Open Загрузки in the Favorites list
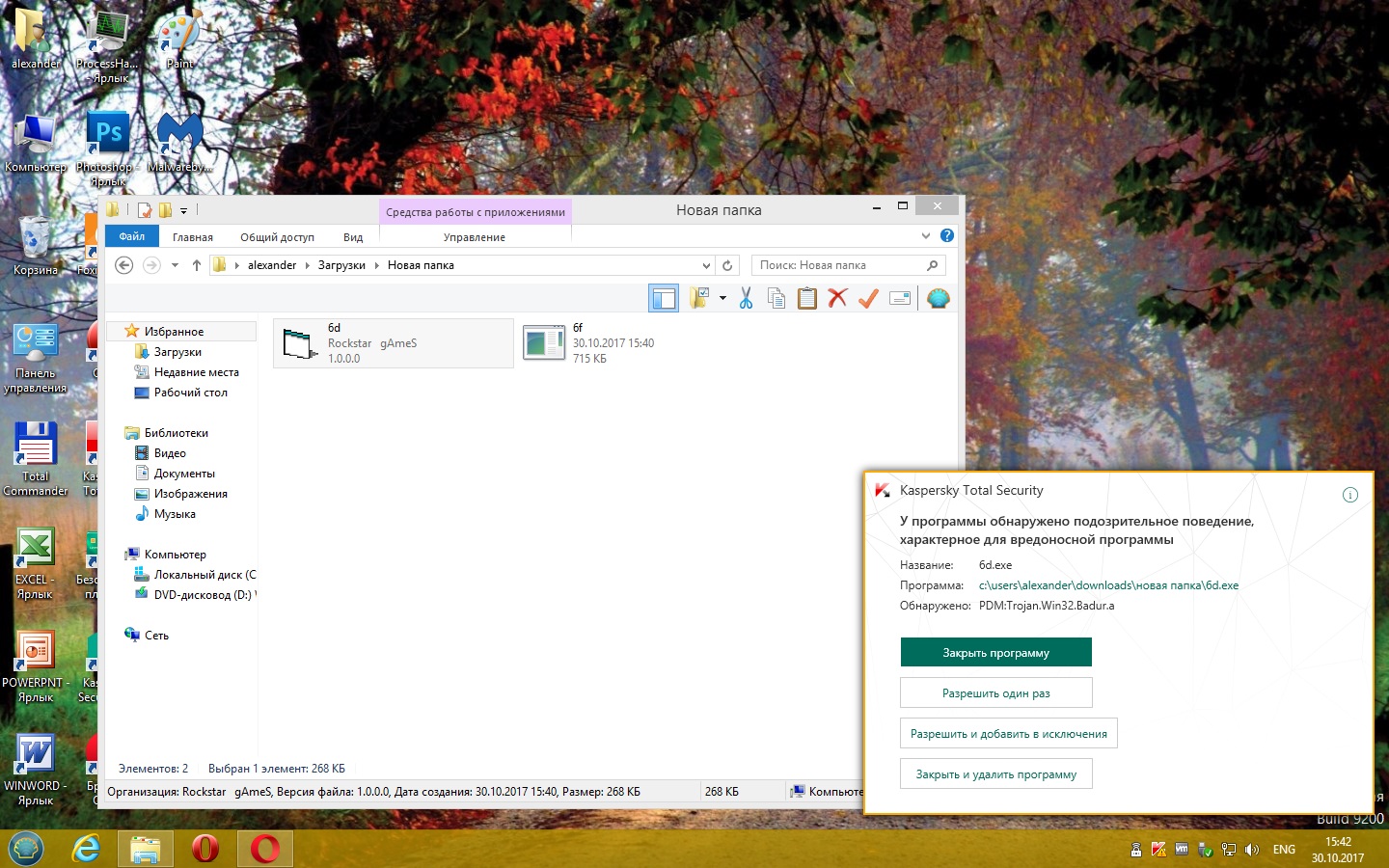Viewport: 1389px width, 868px height. pos(177,352)
